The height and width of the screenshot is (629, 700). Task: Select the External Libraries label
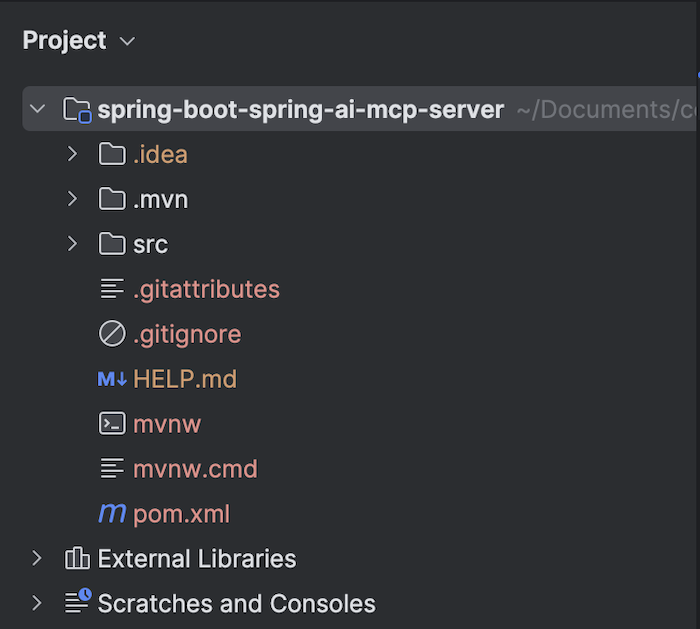pyautogui.click(x=196, y=558)
